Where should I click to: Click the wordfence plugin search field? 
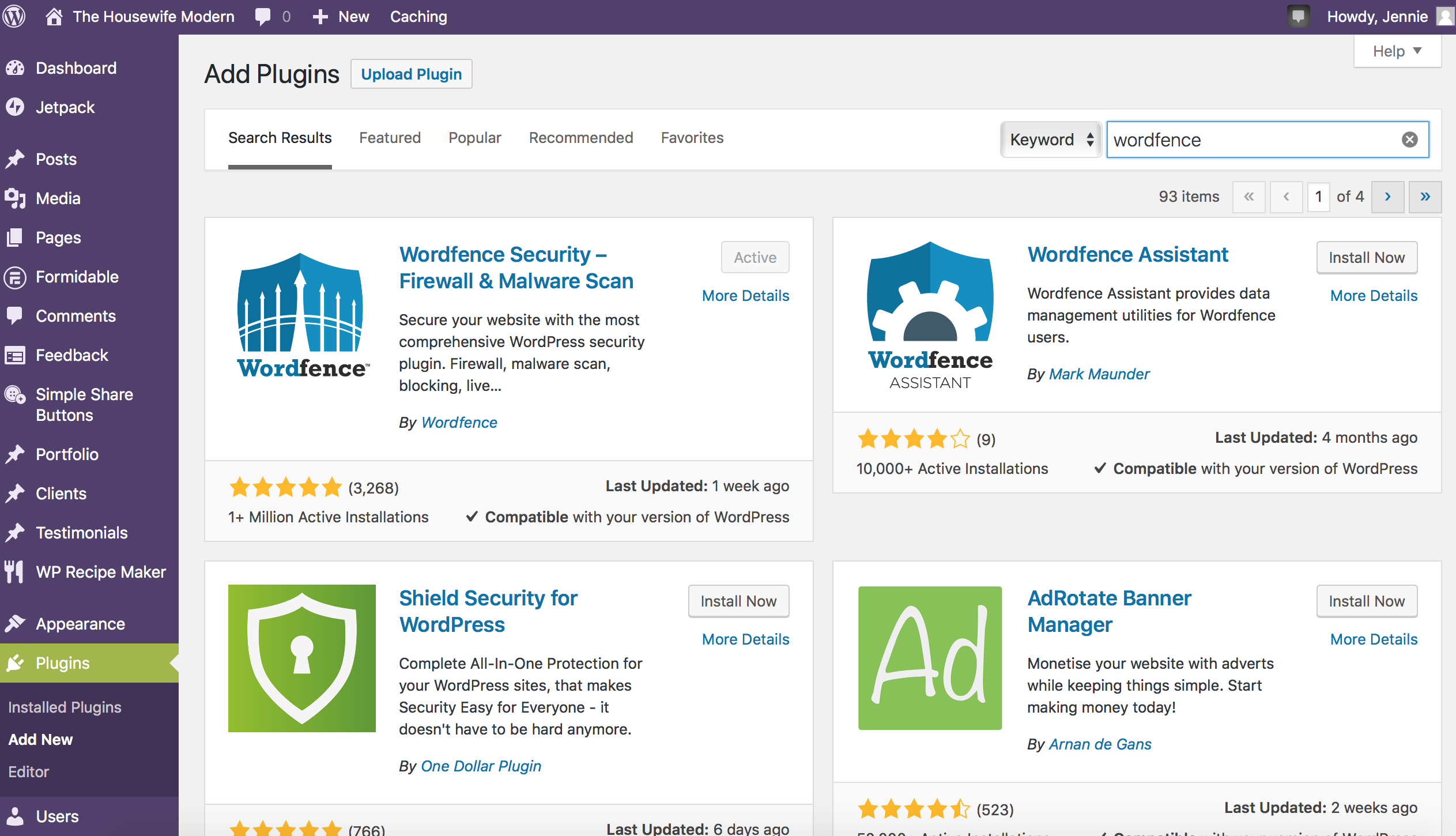(x=1268, y=140)
